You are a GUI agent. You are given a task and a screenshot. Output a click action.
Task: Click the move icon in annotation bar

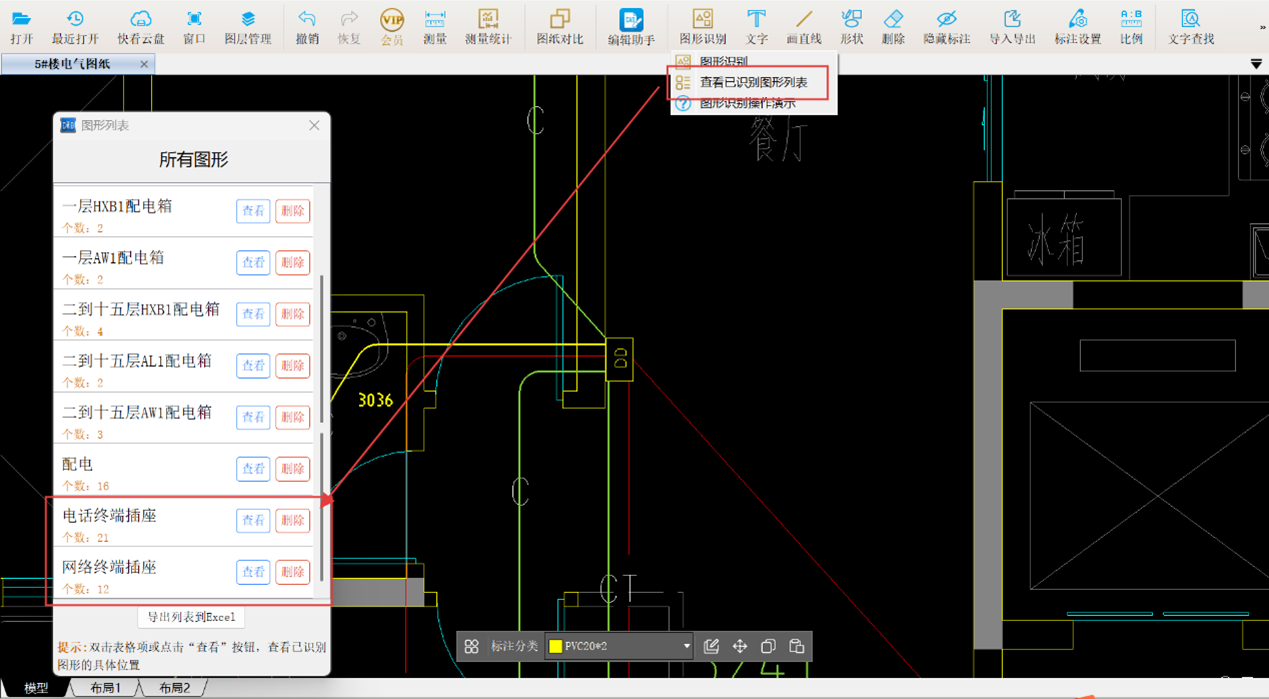coord(740,647)
